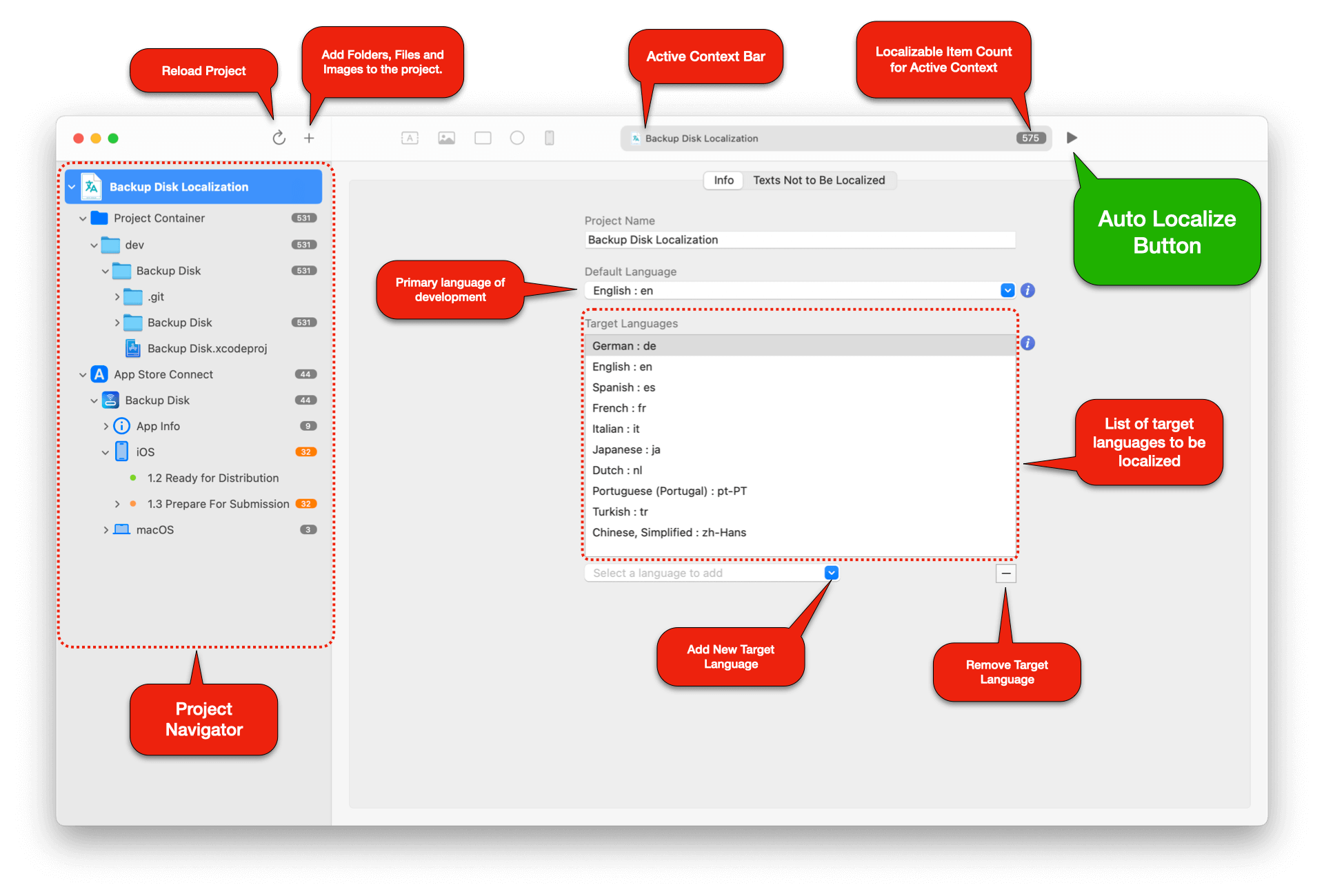Switch to Texts Not to Be Localized tab
Image resolution: width=1324 pixels, height=896 pixels.
point(819,180)
